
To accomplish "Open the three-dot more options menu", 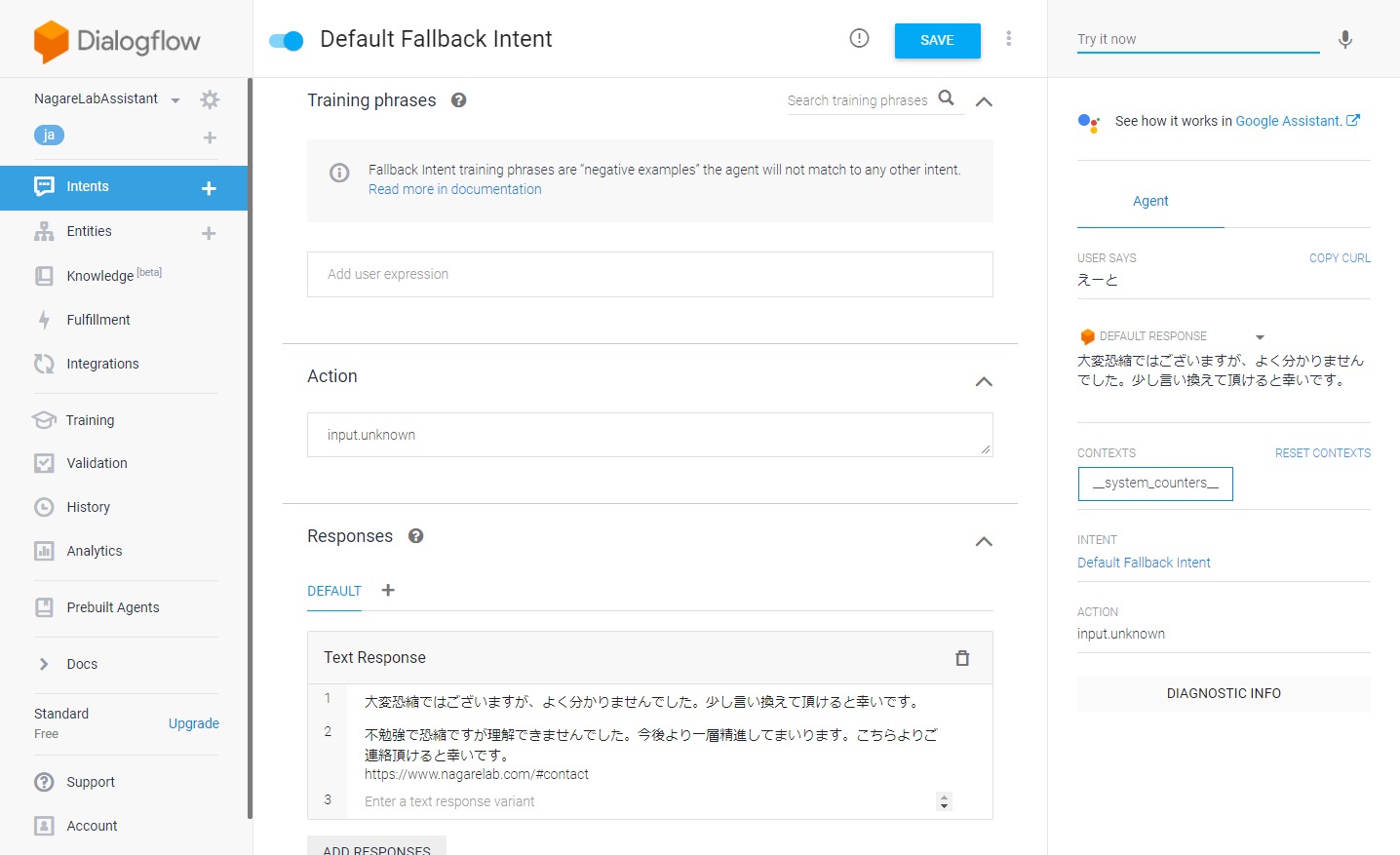I will pos(1008,38).
